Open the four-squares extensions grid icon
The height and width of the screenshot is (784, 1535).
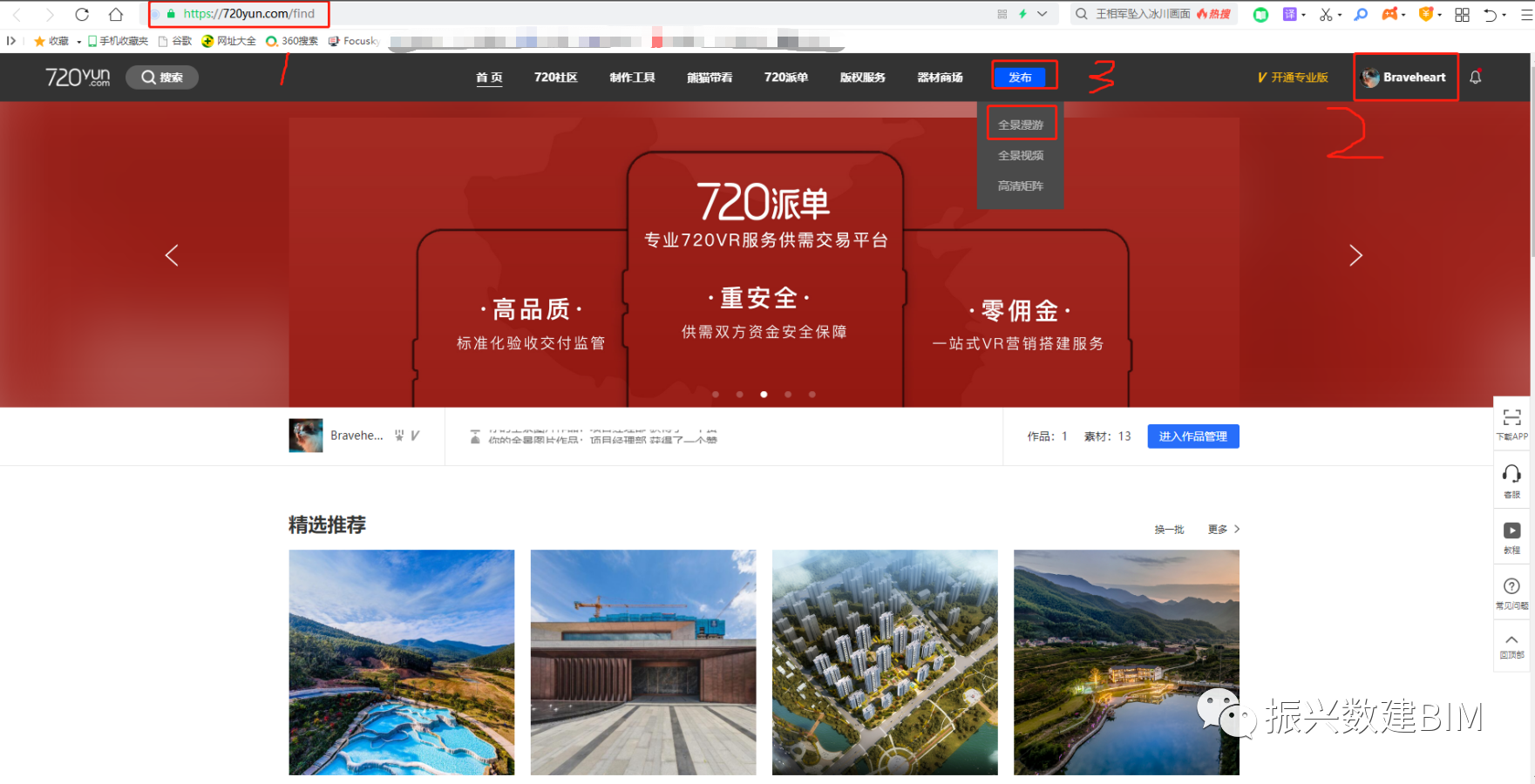tap(1463, 14)
